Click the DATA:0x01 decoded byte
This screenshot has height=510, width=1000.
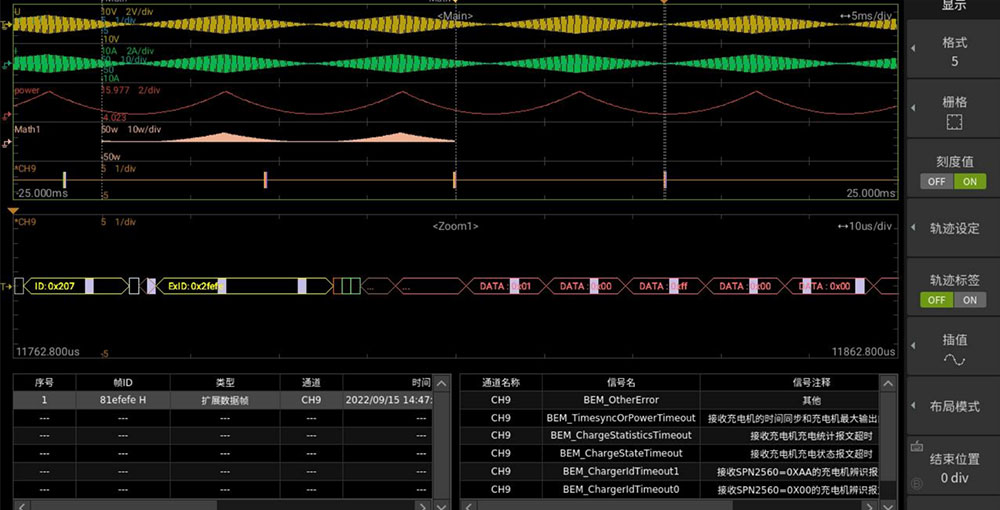click(505, 286)
